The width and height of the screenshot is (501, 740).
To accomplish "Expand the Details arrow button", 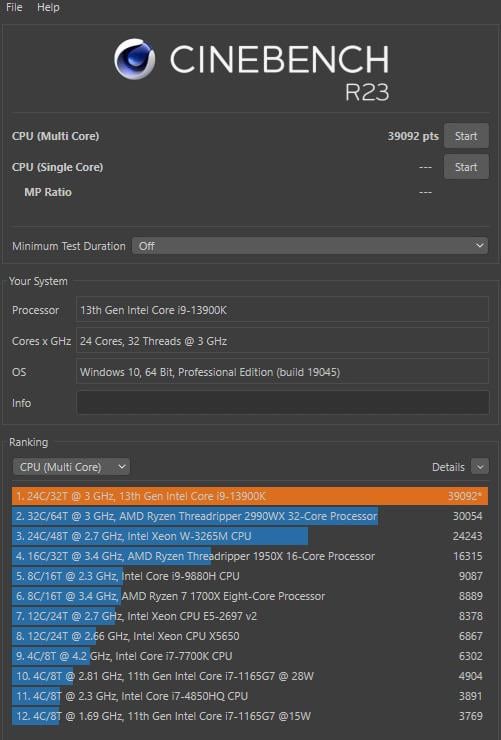I will coord(480,467).
